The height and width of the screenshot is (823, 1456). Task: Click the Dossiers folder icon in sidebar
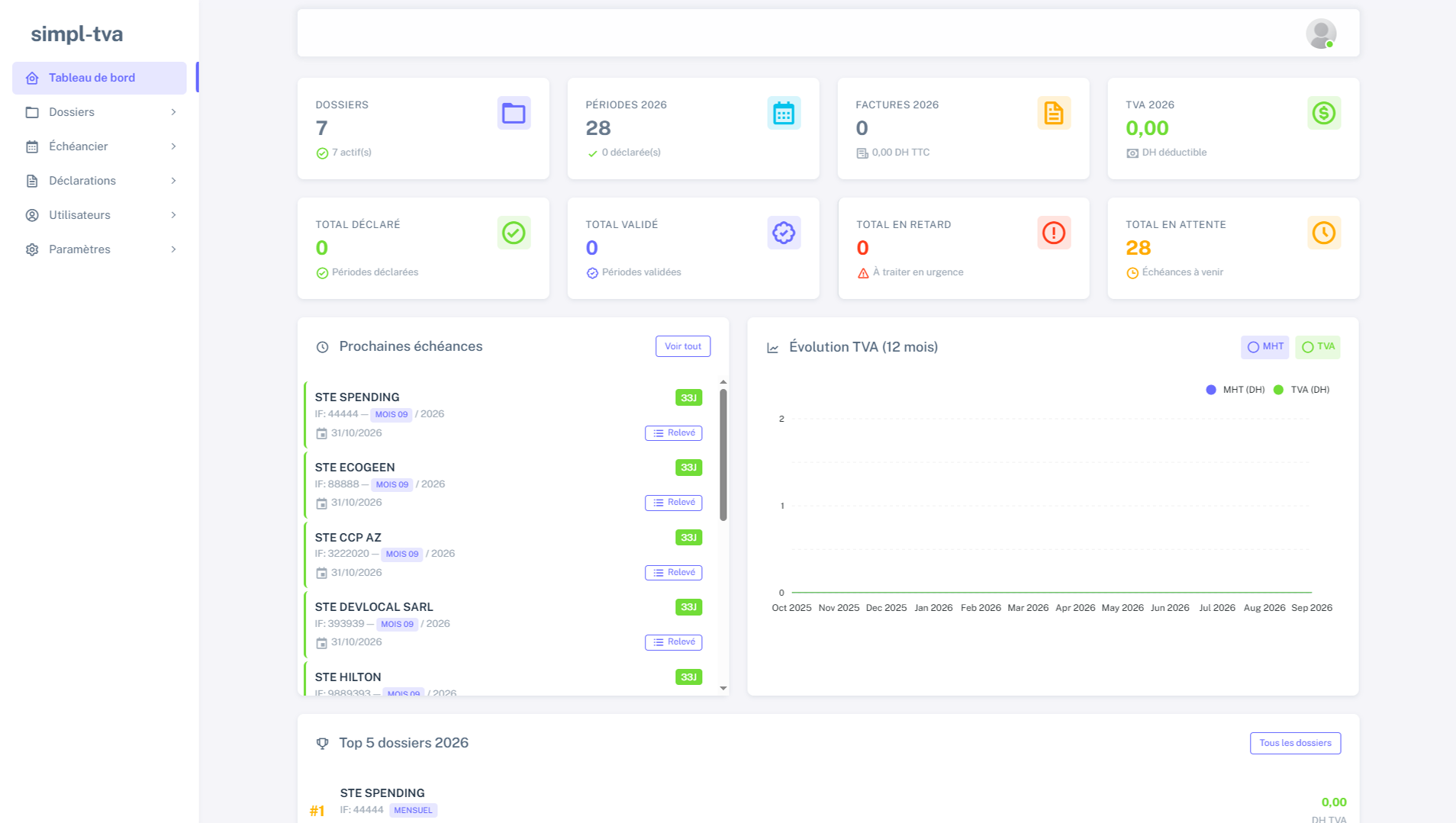click(32, 112)
